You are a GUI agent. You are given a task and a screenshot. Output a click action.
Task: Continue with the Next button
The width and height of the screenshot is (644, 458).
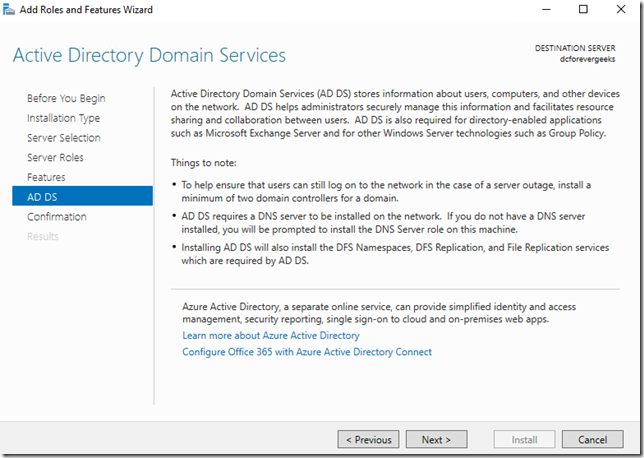pyautogui.click(x=436, y=439)
